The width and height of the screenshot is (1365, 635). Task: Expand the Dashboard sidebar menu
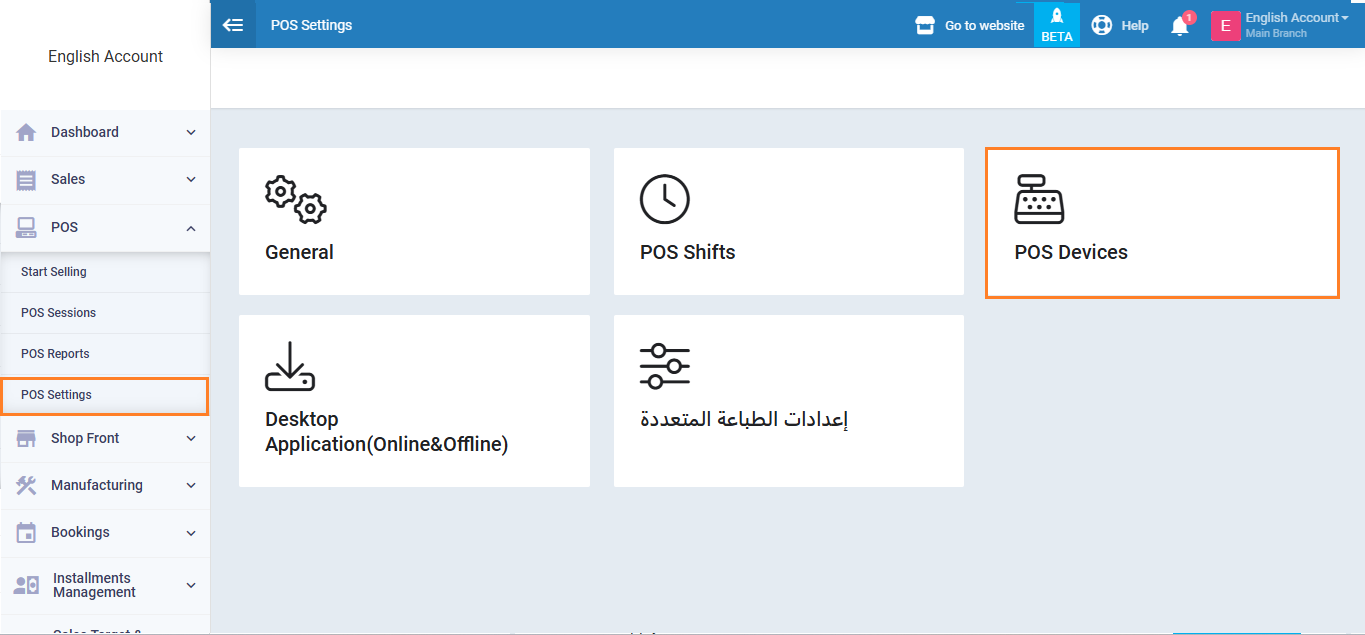tap(105, 132)
